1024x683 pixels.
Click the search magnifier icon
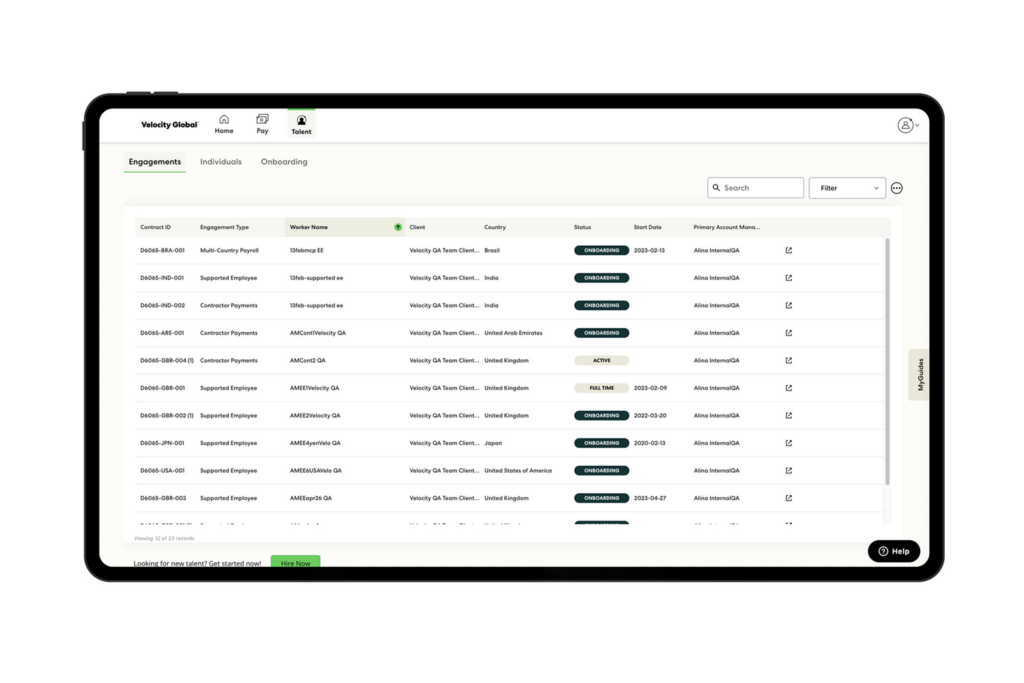pyautogui.click(x=716, y=187)
